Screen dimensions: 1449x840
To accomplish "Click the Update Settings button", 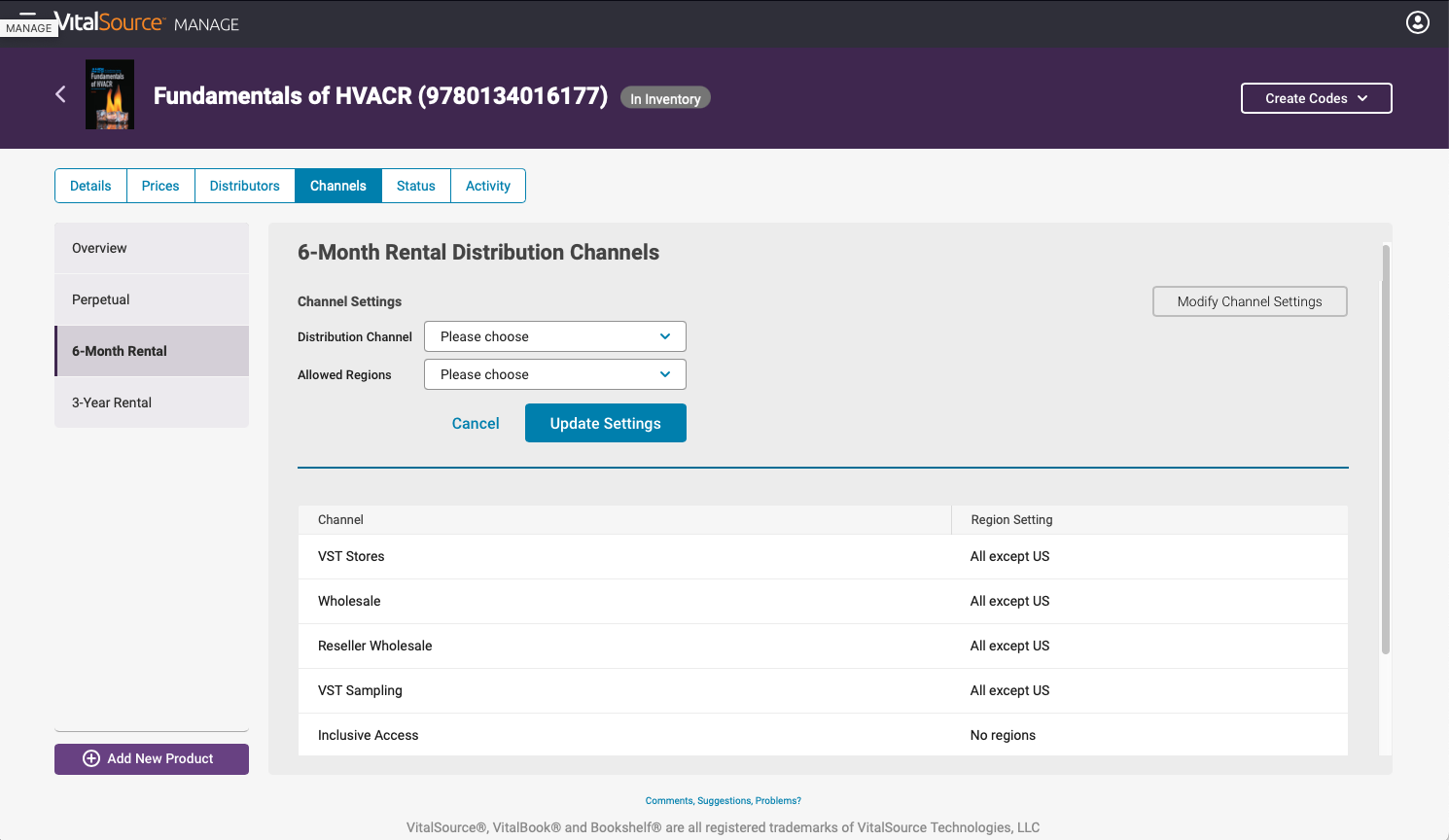I will click(x=606, y=423).
